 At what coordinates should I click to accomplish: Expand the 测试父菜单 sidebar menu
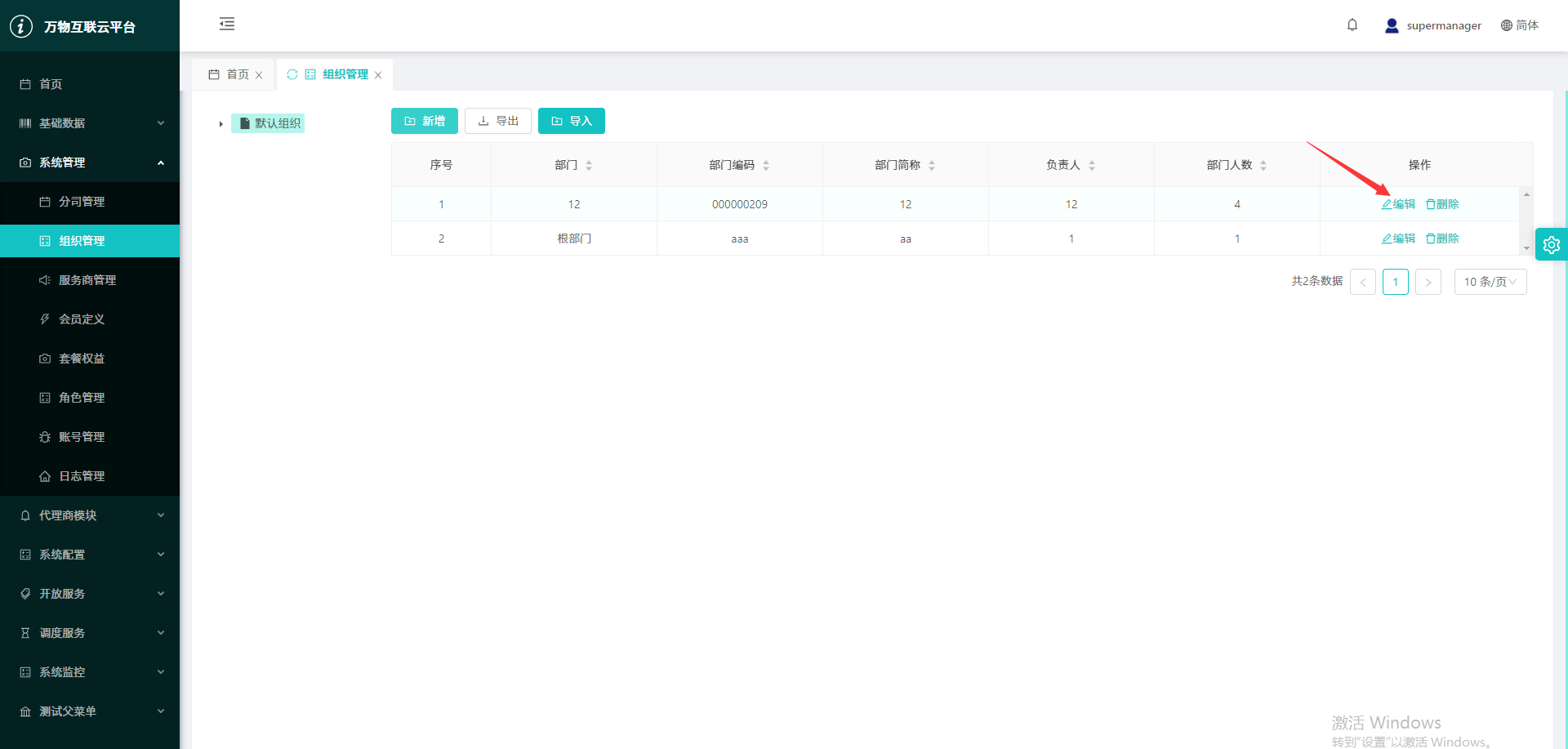pyautogui.click(x=90, y=711)
